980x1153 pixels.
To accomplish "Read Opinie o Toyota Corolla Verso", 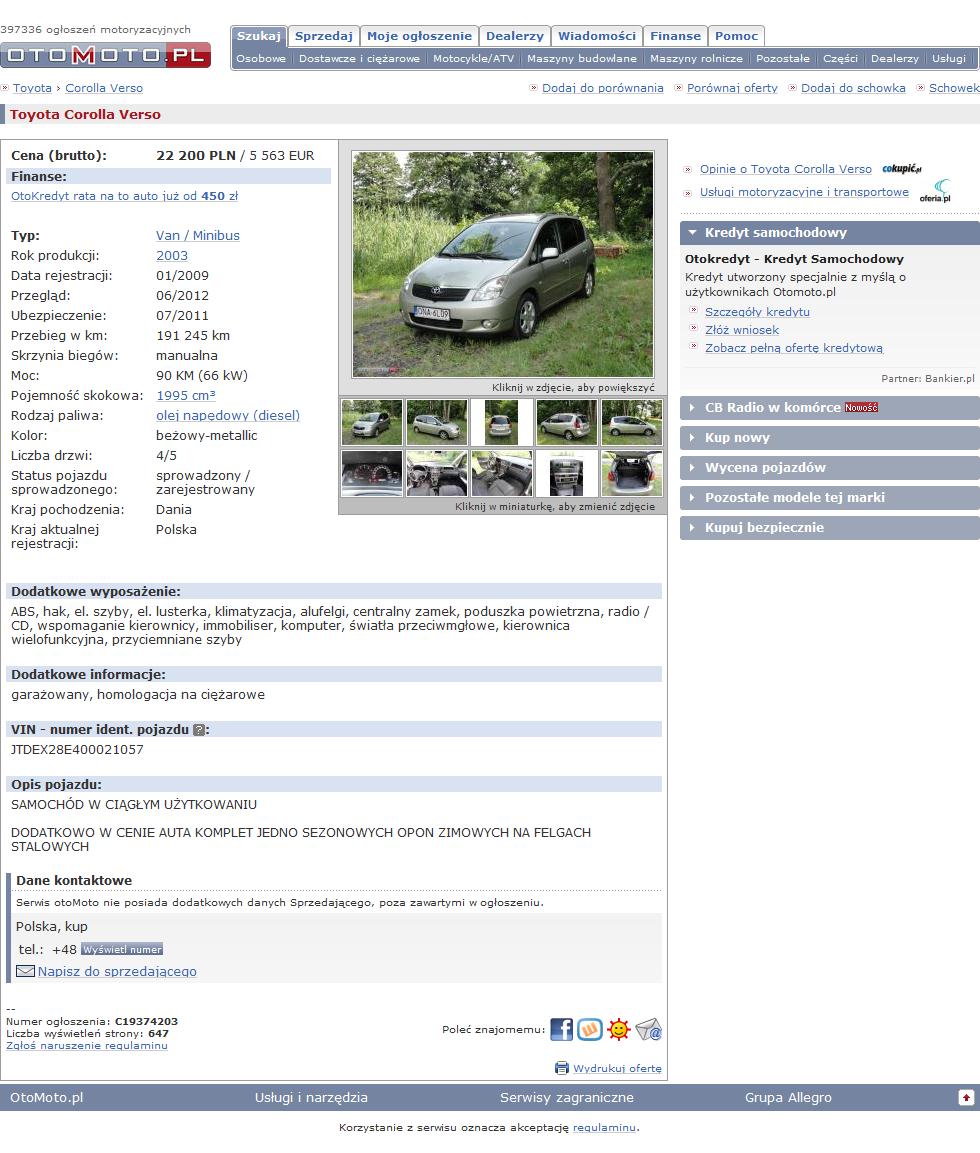I will point(786,169).
